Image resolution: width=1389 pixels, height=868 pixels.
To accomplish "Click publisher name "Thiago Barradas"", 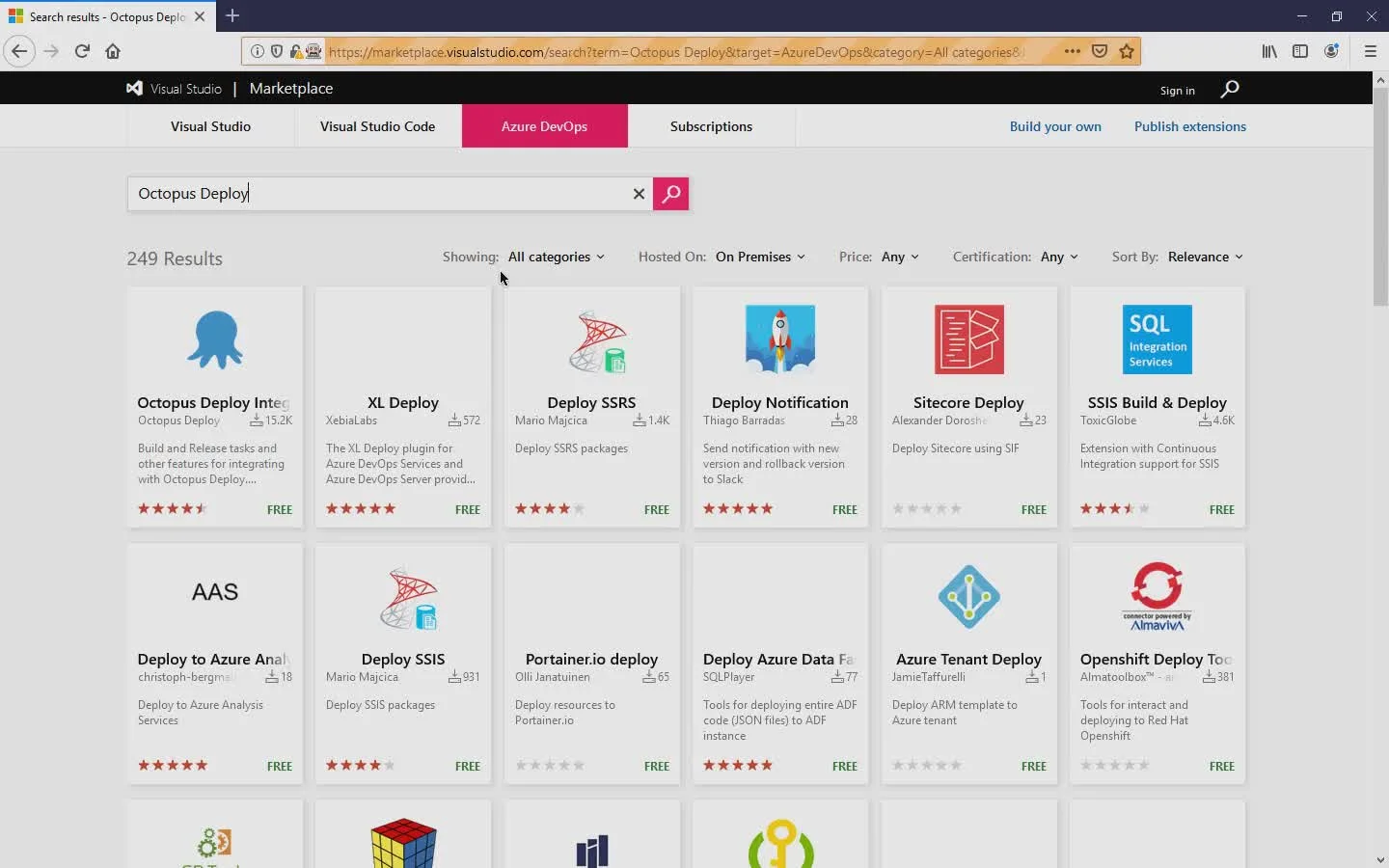I will click(x=744, y=420).
